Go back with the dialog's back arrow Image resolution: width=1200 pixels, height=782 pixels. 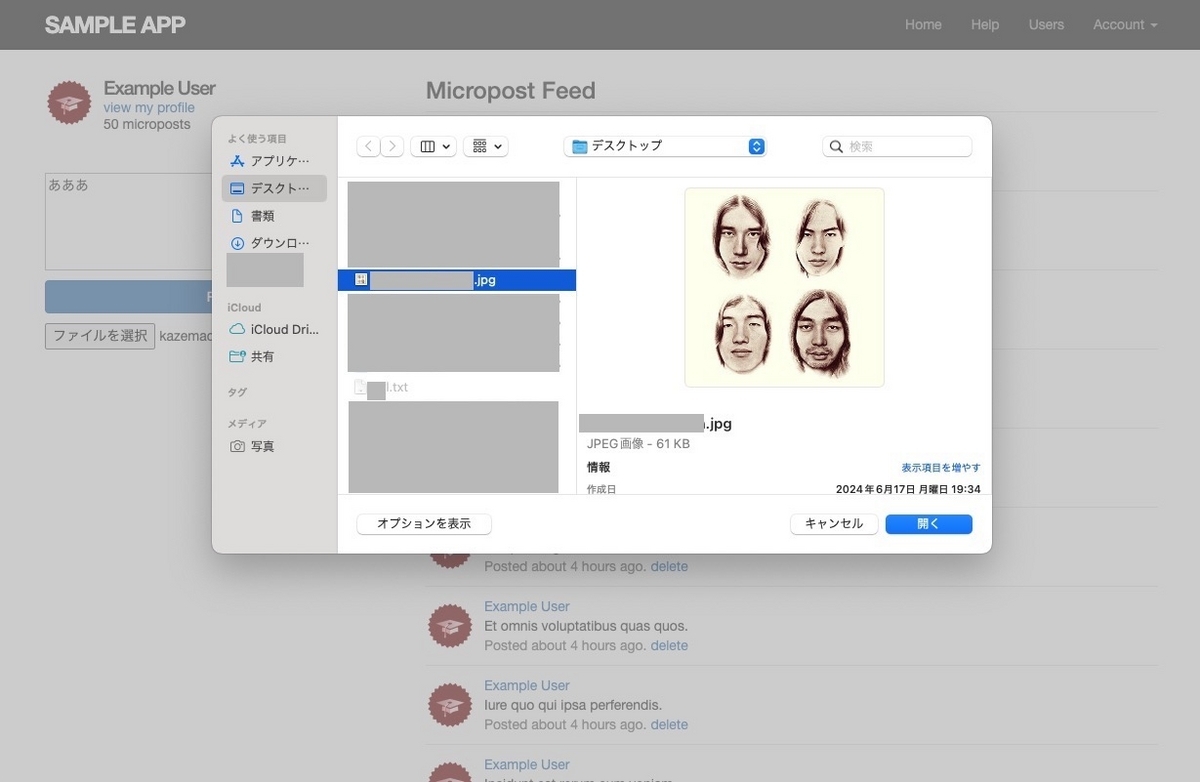[369, 146]
